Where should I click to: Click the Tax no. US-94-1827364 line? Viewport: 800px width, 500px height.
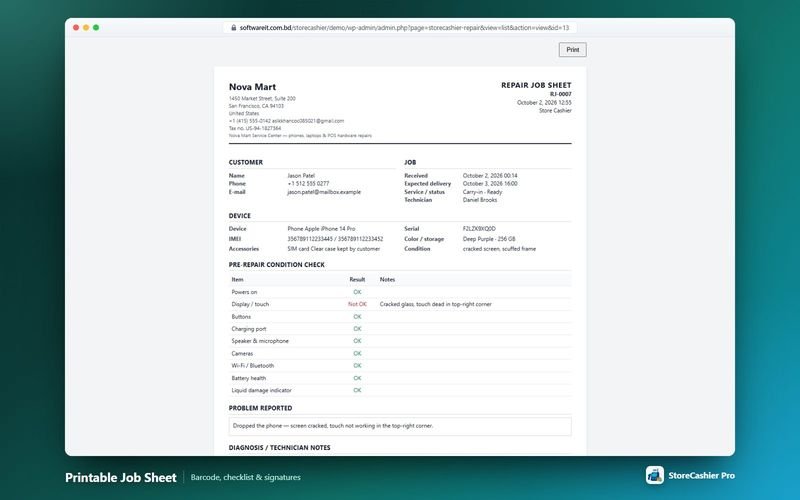pyautogui.click(x=255, y=129)
